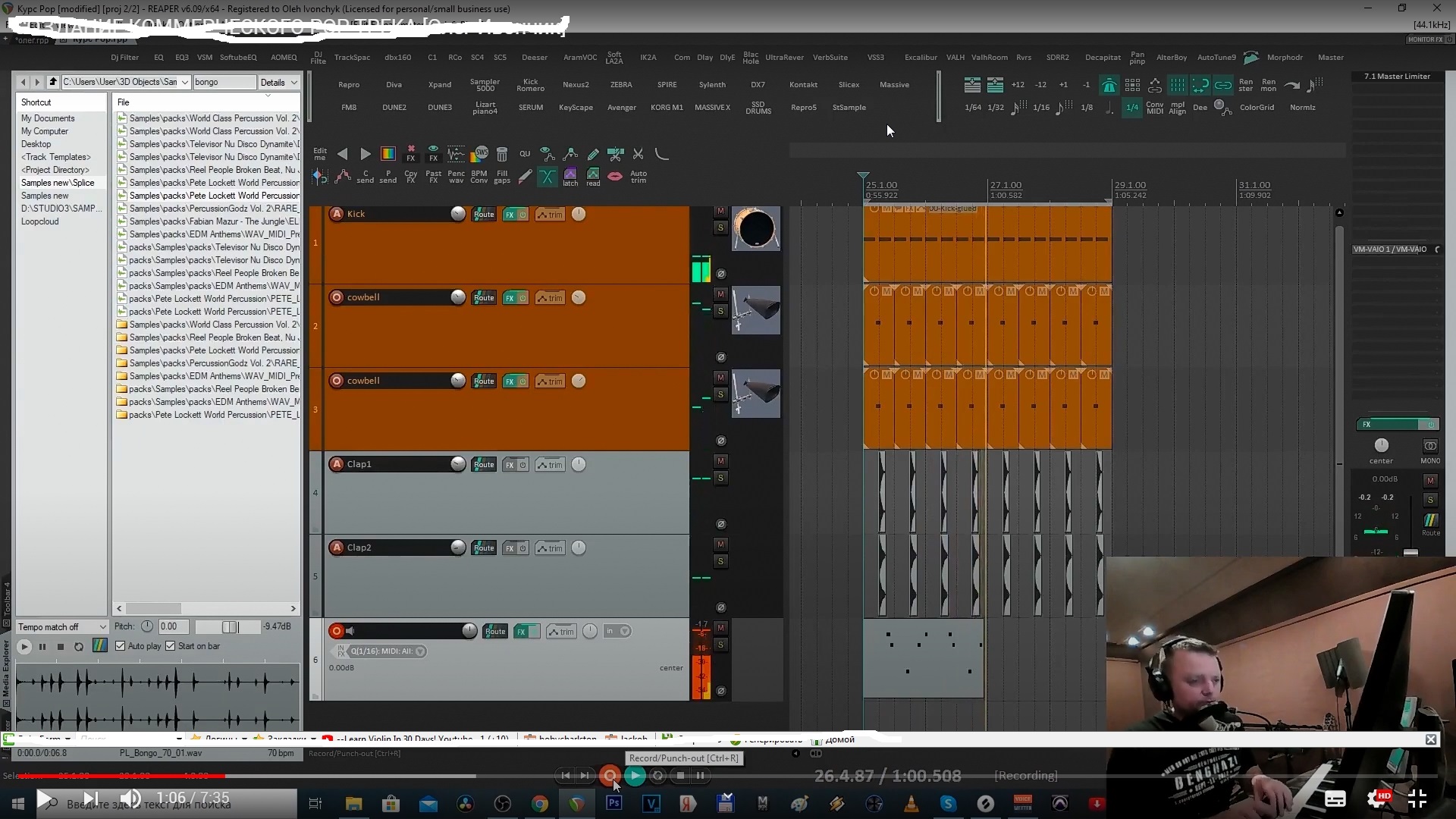Click the trim envelope button on Clap1
The image size is (1456, 819).
click(x=551, y=464)
